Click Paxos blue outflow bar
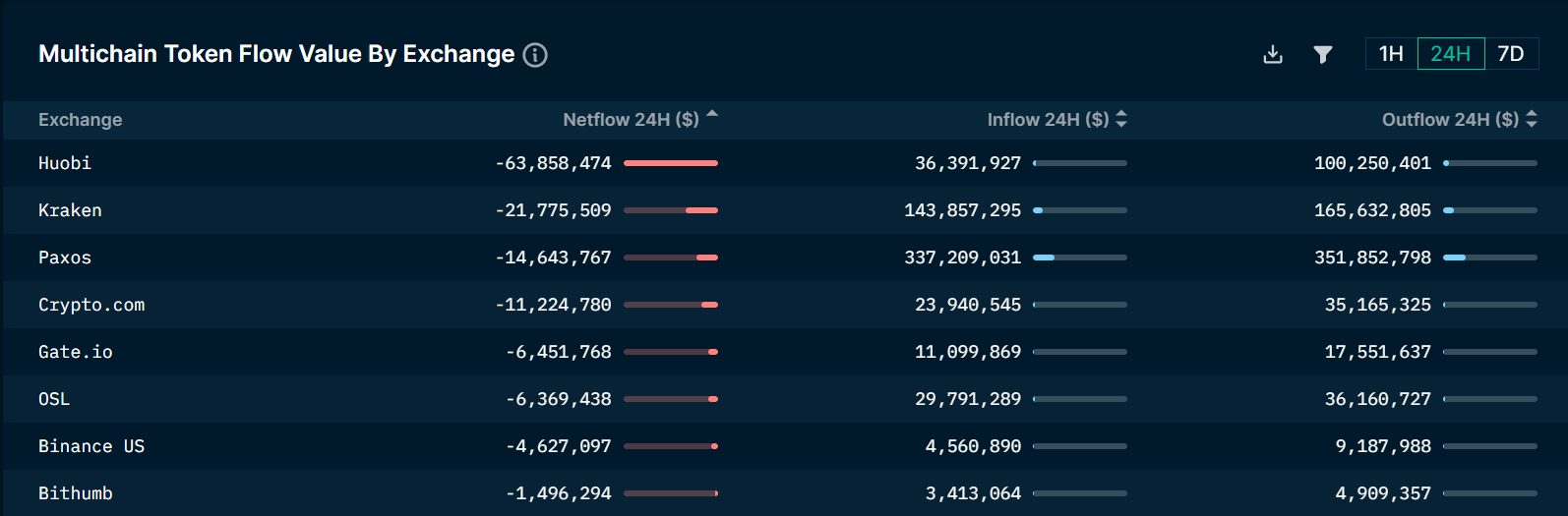The height and width of the screenshot is (516, 1568). click(1454, 258)
